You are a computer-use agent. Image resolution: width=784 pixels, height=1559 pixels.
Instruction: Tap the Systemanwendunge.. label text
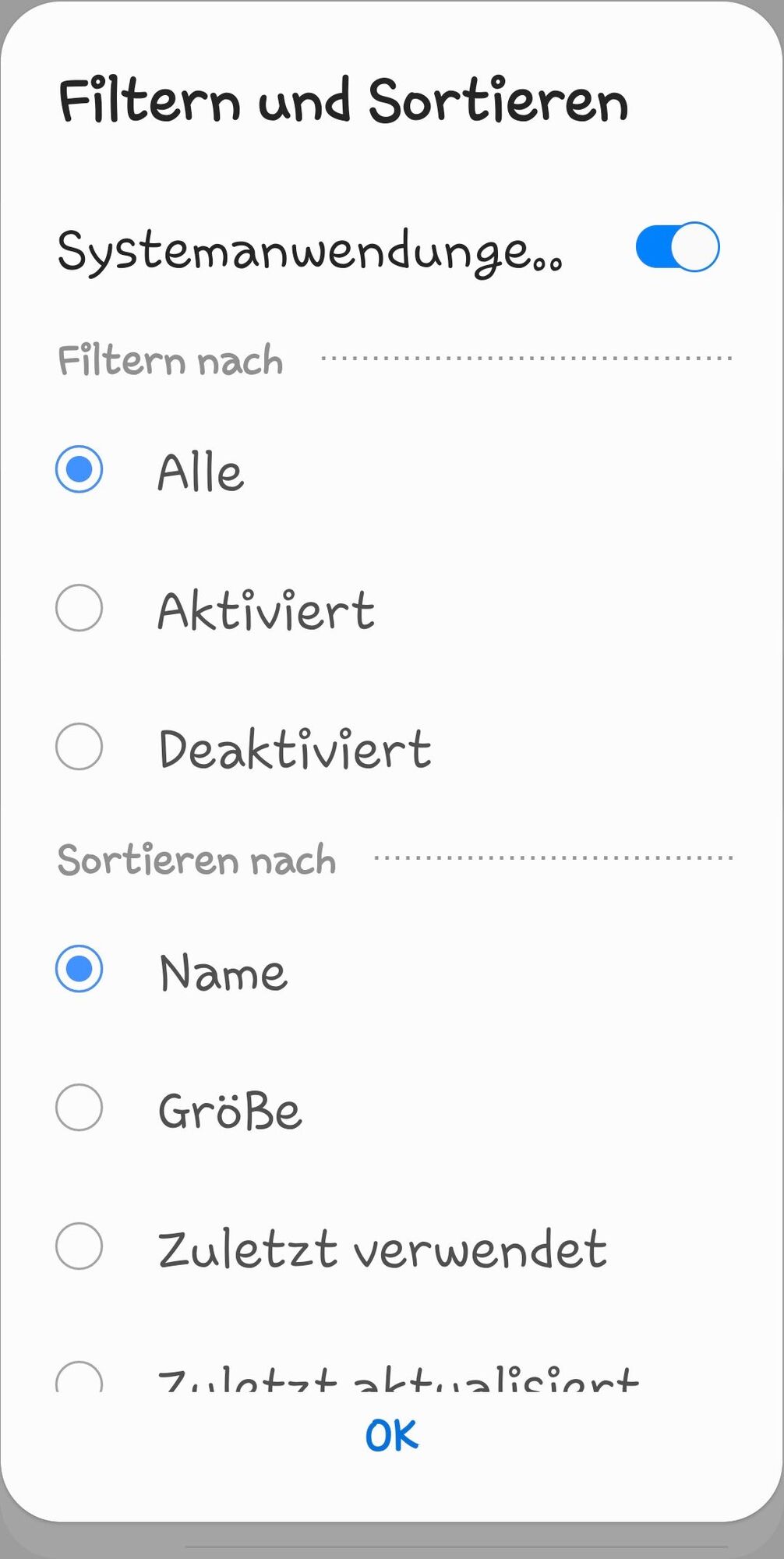click(x=309, y=253)
